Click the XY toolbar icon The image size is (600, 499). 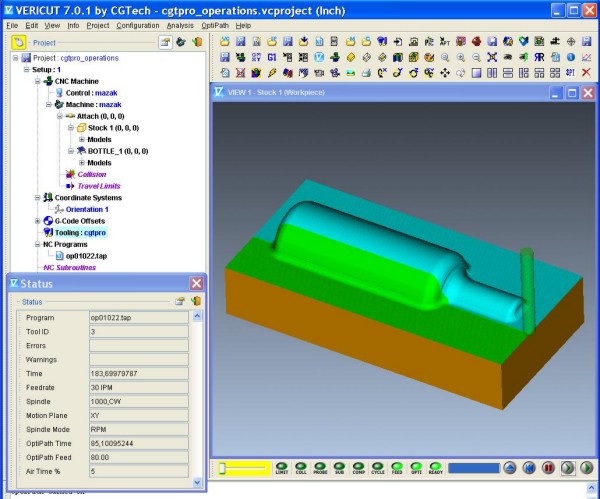coord(256,57)
